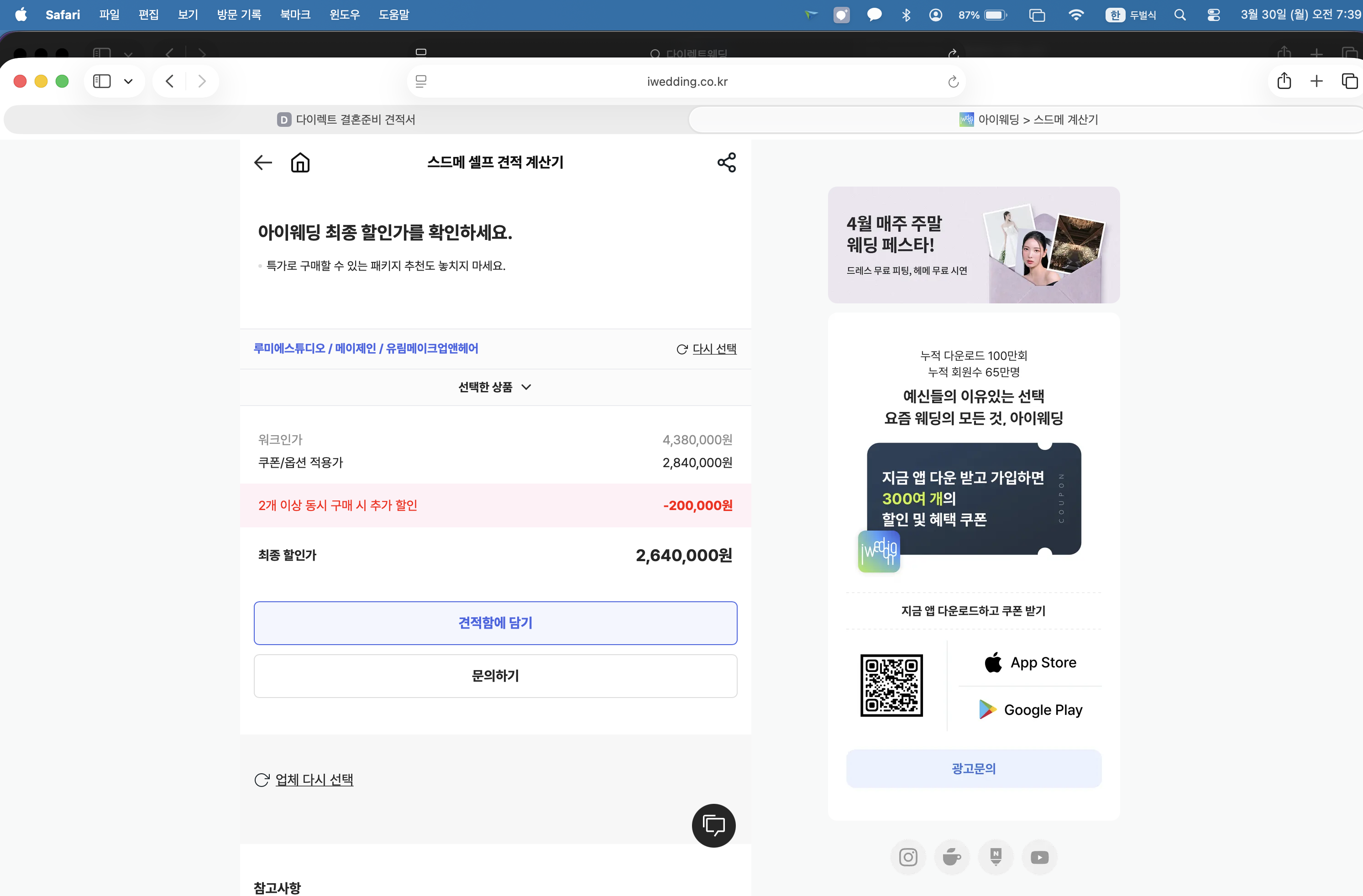Image resolution: width=1363 pixels, height=896 pixels.
Task: Open the Instagram icon at the bottom
Action: click(x=908, y=857)
